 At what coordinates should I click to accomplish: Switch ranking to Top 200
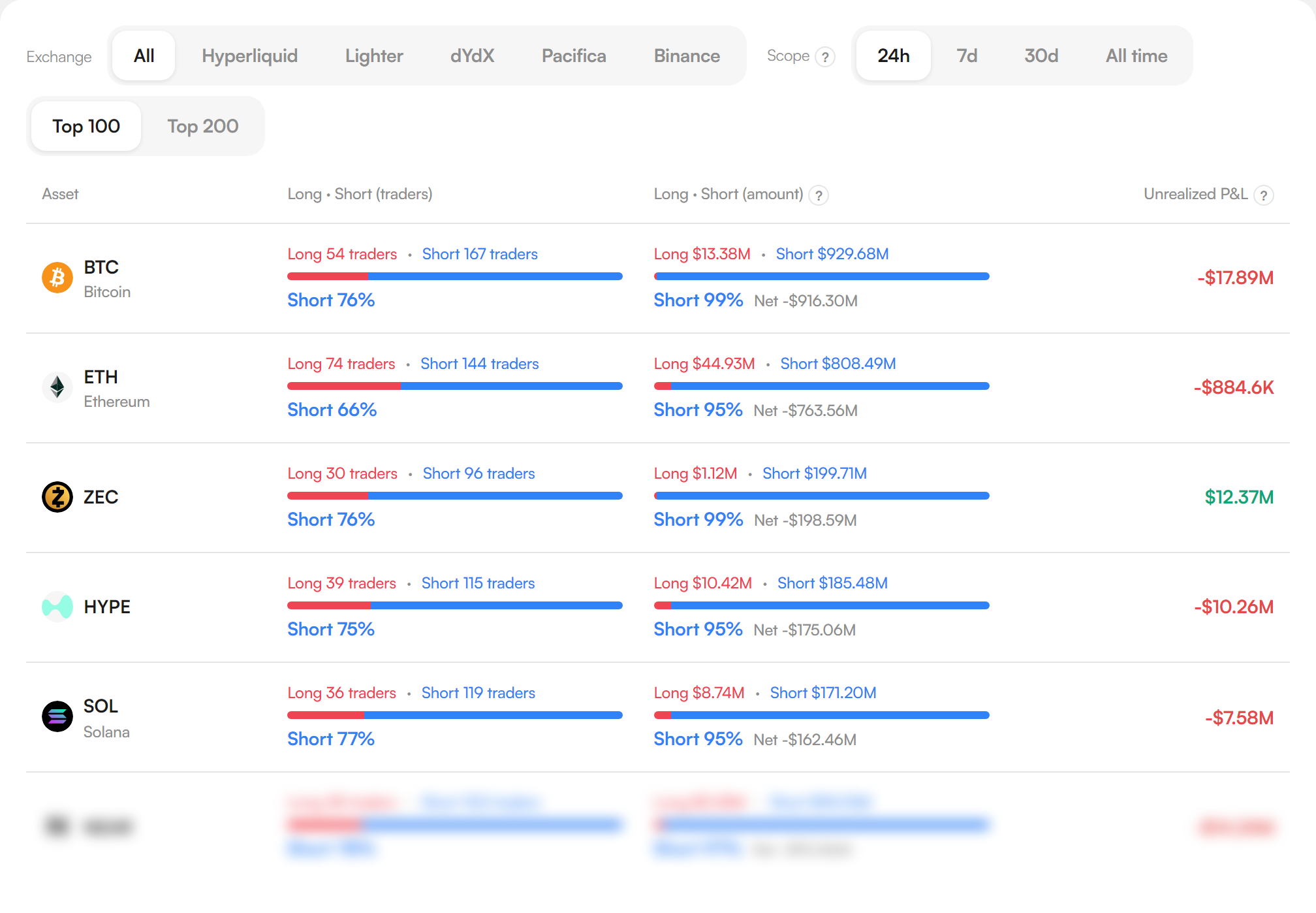coord(203,126)
